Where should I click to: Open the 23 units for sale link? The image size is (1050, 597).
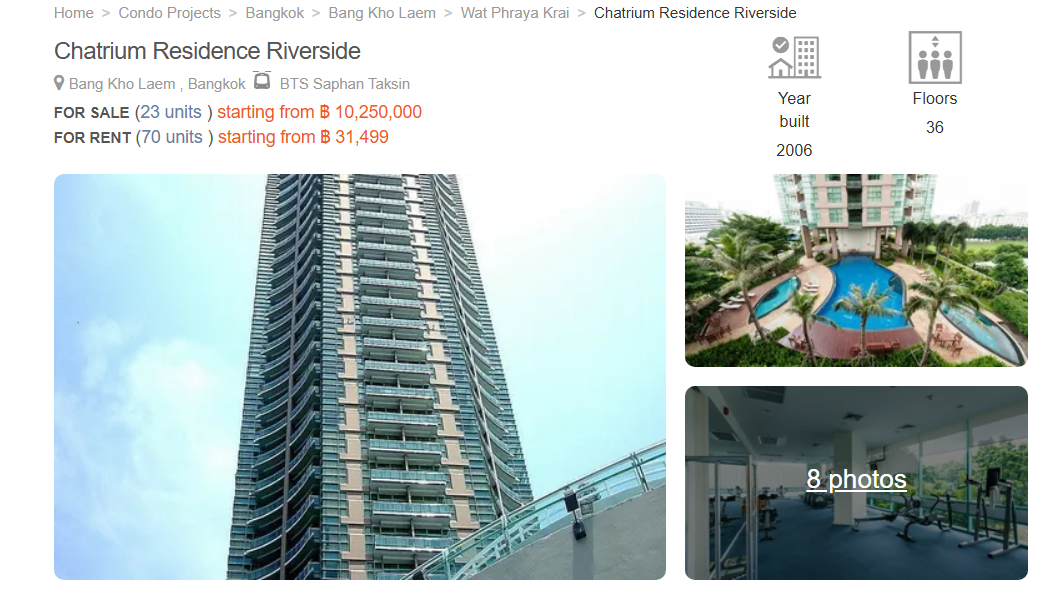point(171,112)
